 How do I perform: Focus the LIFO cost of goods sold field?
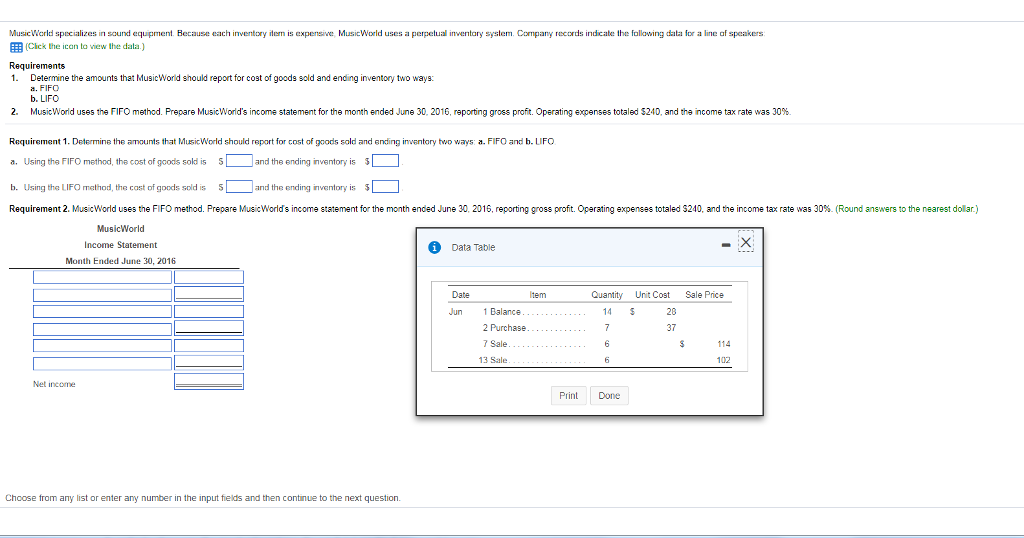[x=240, y=187]
